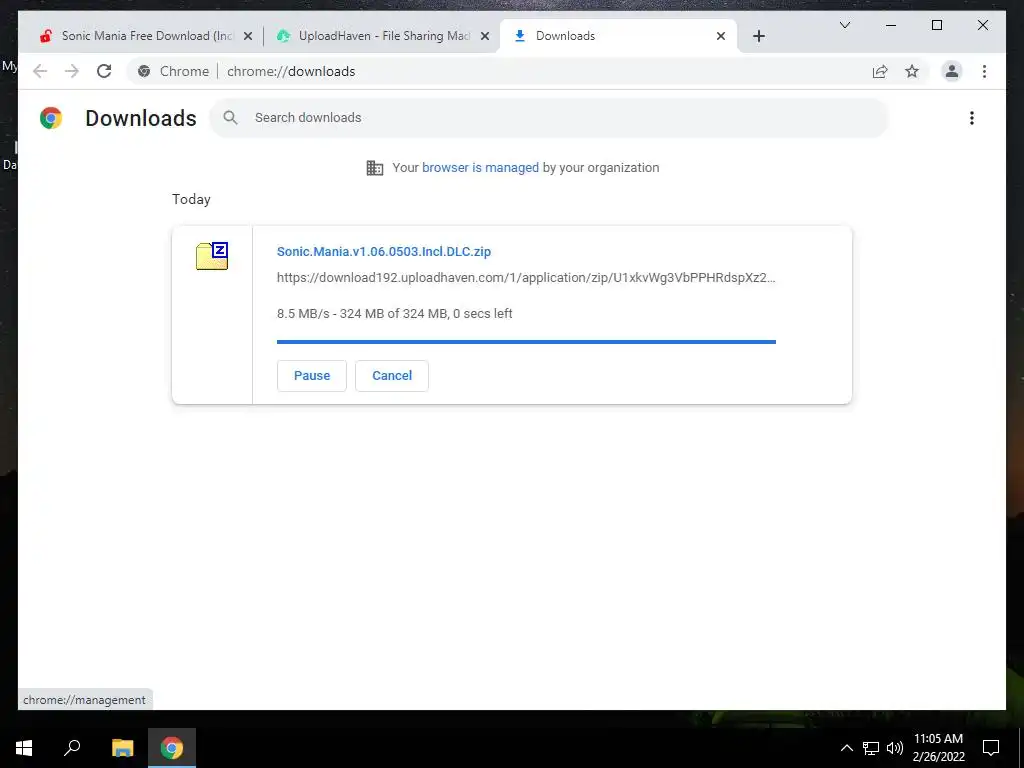Go forward to next page

tap(72, 71)
